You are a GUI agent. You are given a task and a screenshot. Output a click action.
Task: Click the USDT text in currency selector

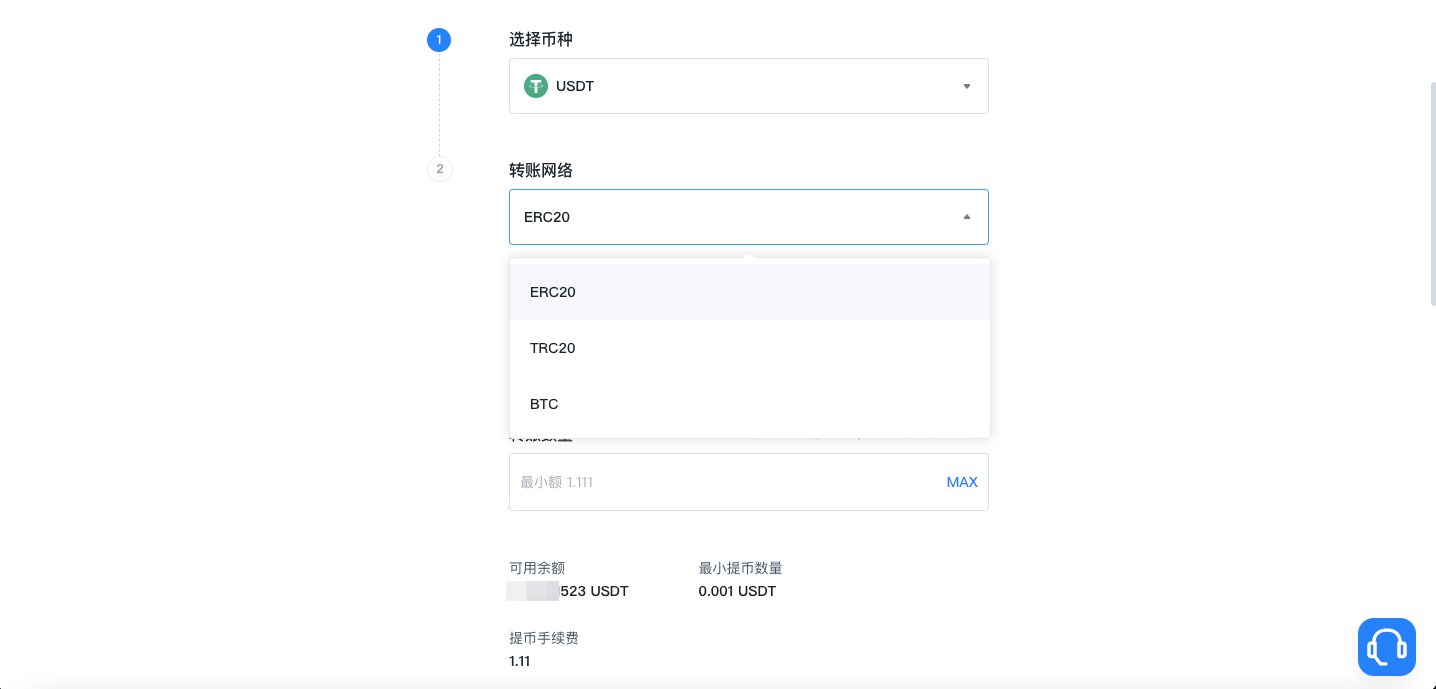[x=575, y=86]
